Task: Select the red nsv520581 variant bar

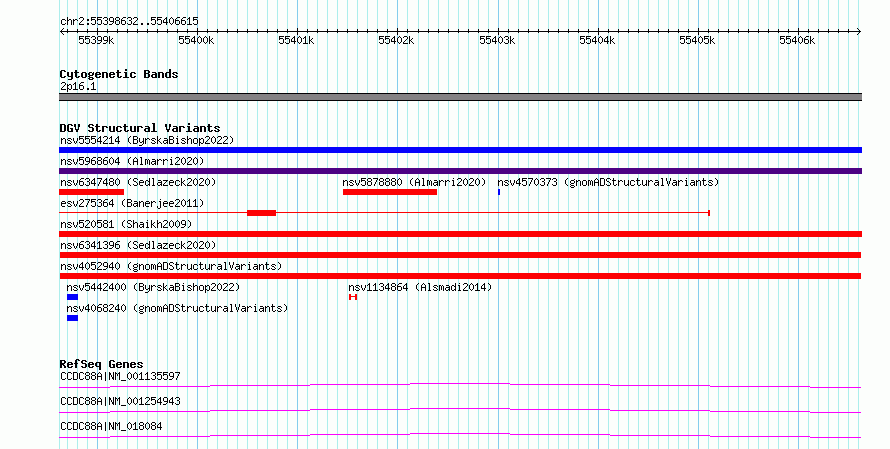Action: pos(460,234)
